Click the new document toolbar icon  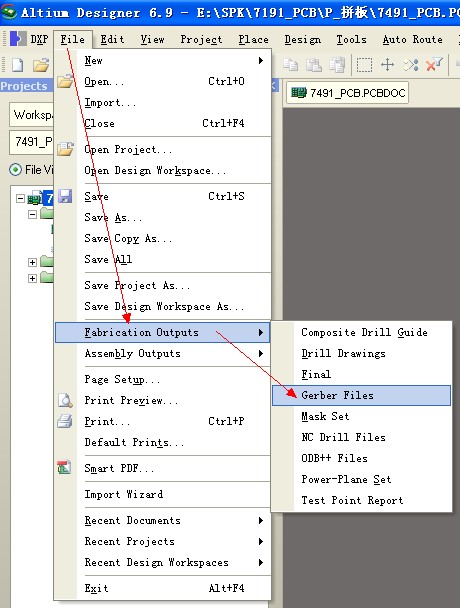(x=17, y=65)
